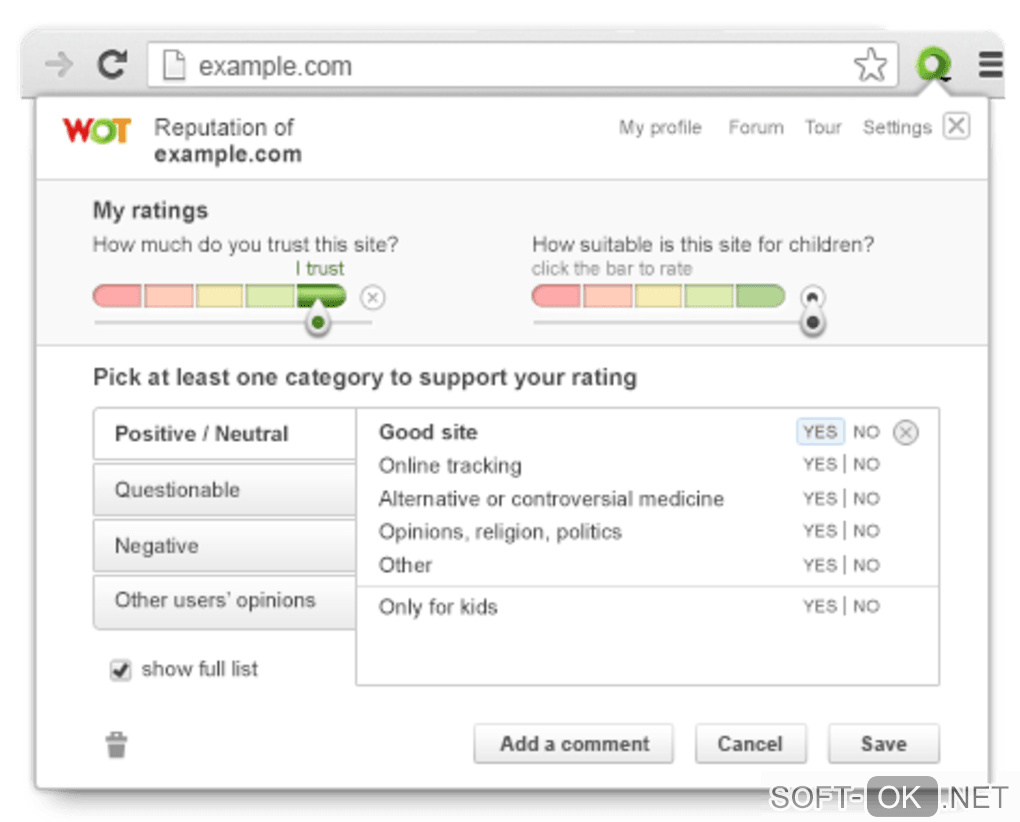Select YES for Opinions, religion, politics

[x=819, y=531]
